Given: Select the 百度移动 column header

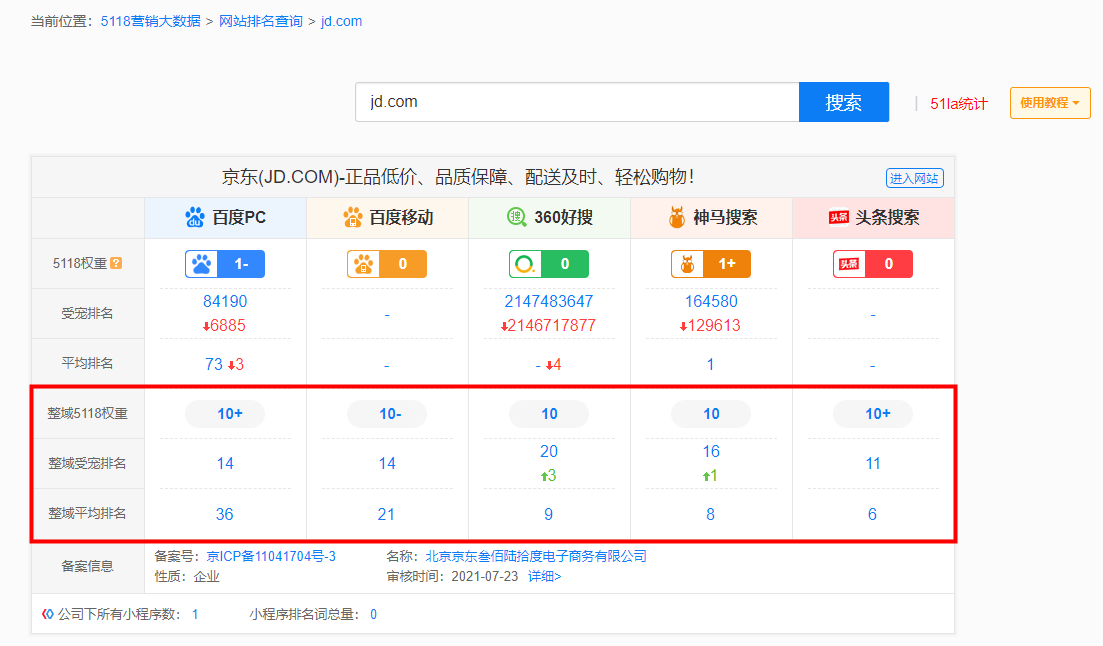Looking at the screenshot, I should point(387,217).
